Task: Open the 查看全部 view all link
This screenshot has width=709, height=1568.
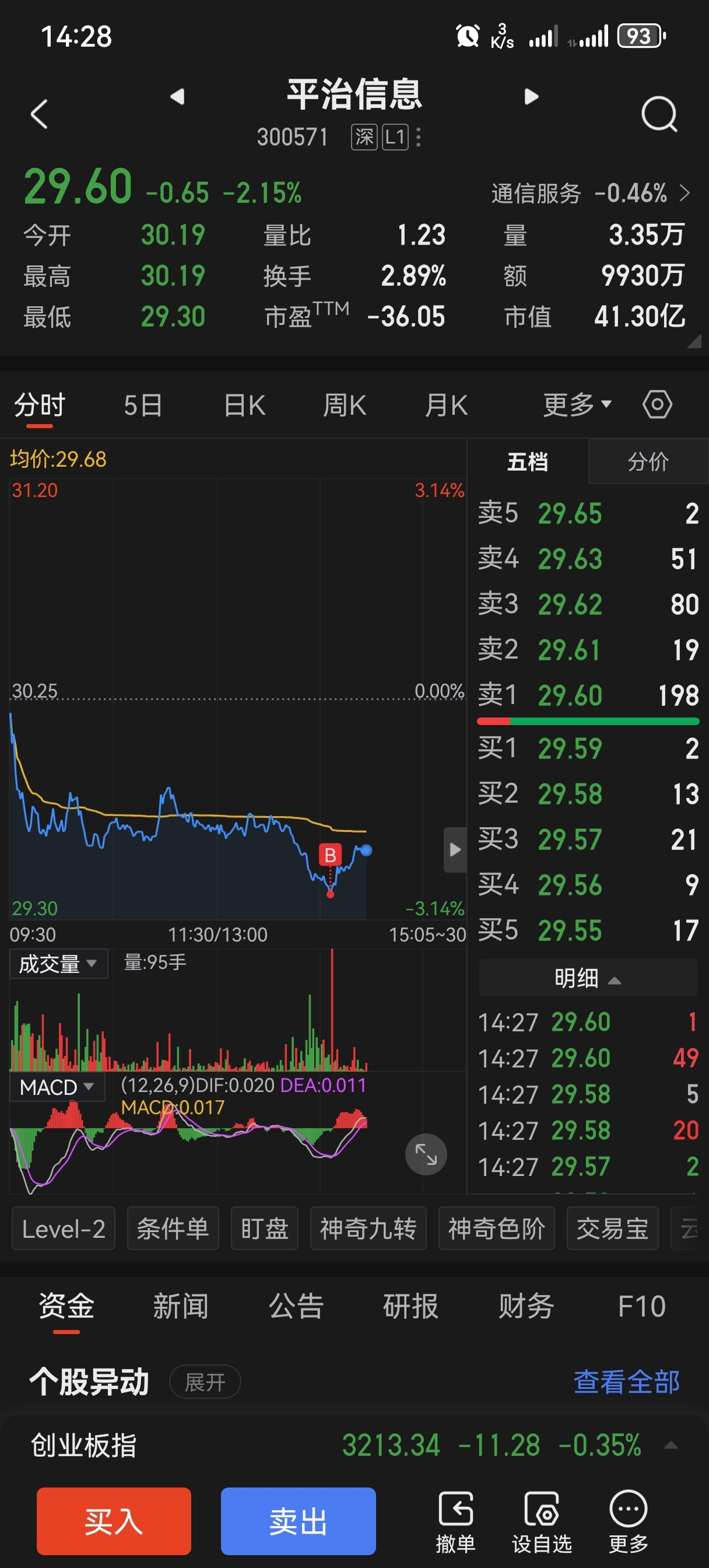Action: click(627, 1382)
